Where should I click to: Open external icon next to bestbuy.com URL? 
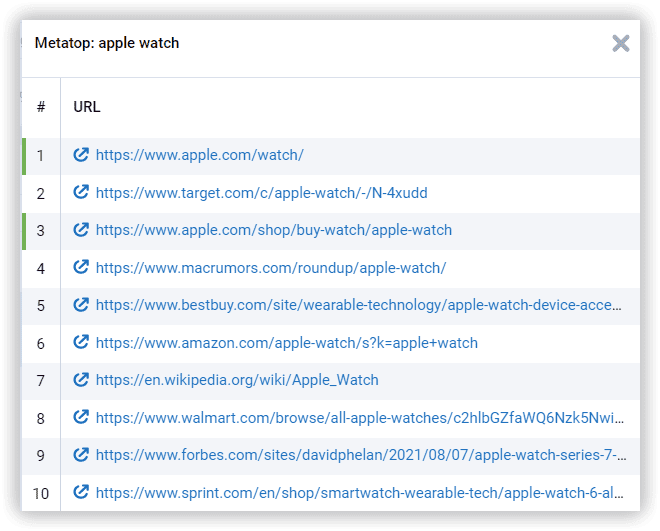pyautogui.click(x=81, y=305)
